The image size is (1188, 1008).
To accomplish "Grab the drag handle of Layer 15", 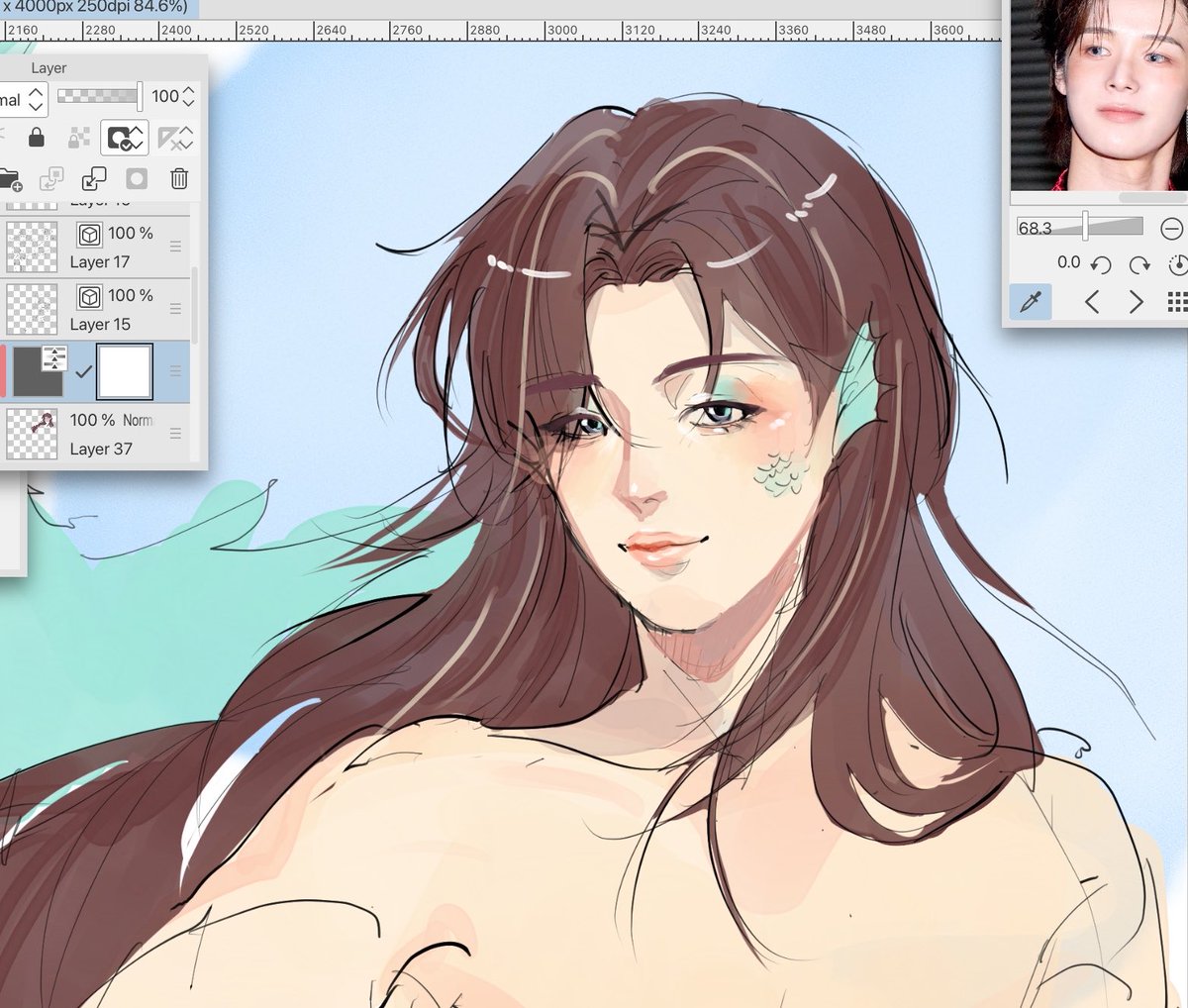I will tap(175, 309).
